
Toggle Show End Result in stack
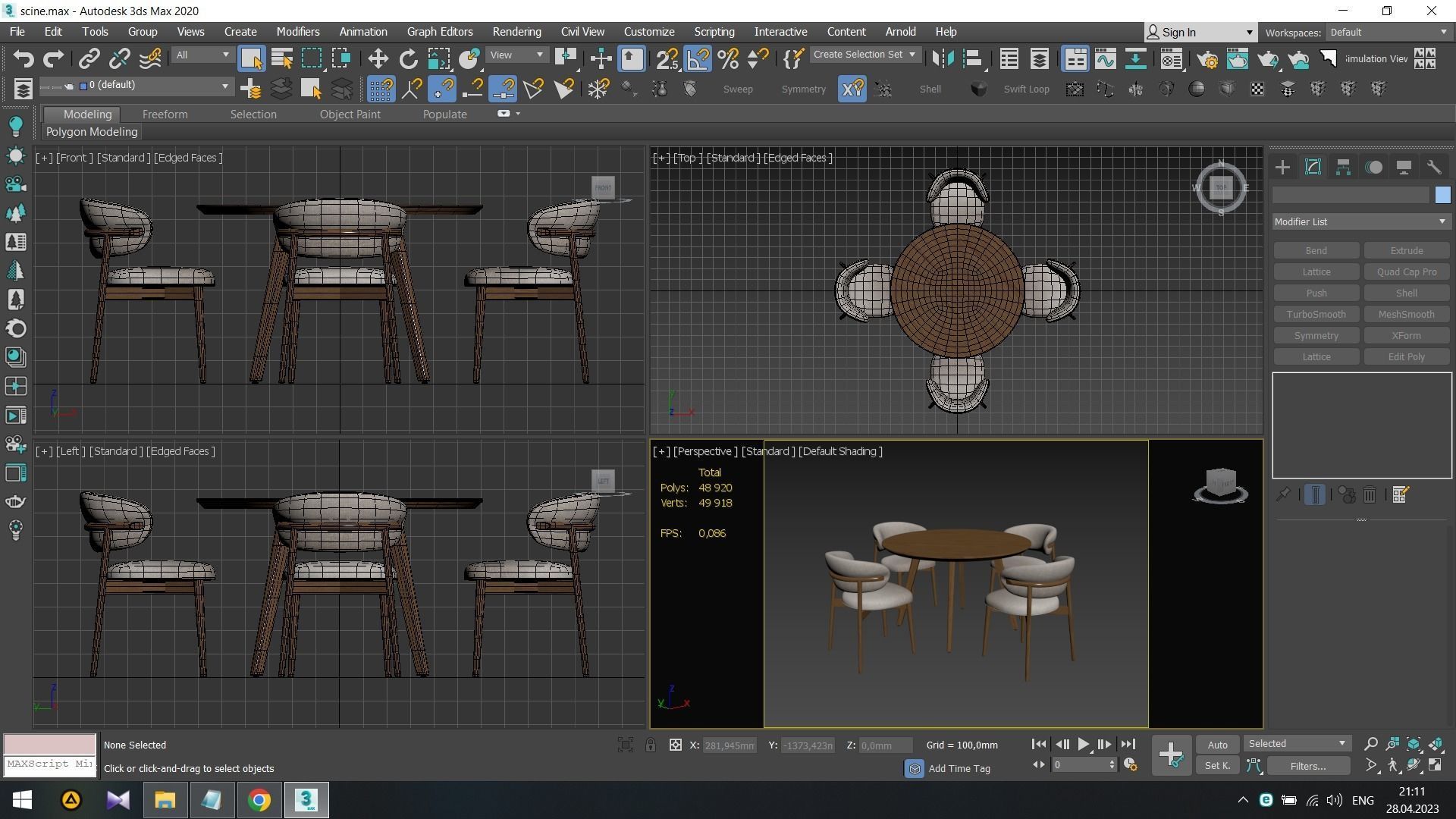1315,495
